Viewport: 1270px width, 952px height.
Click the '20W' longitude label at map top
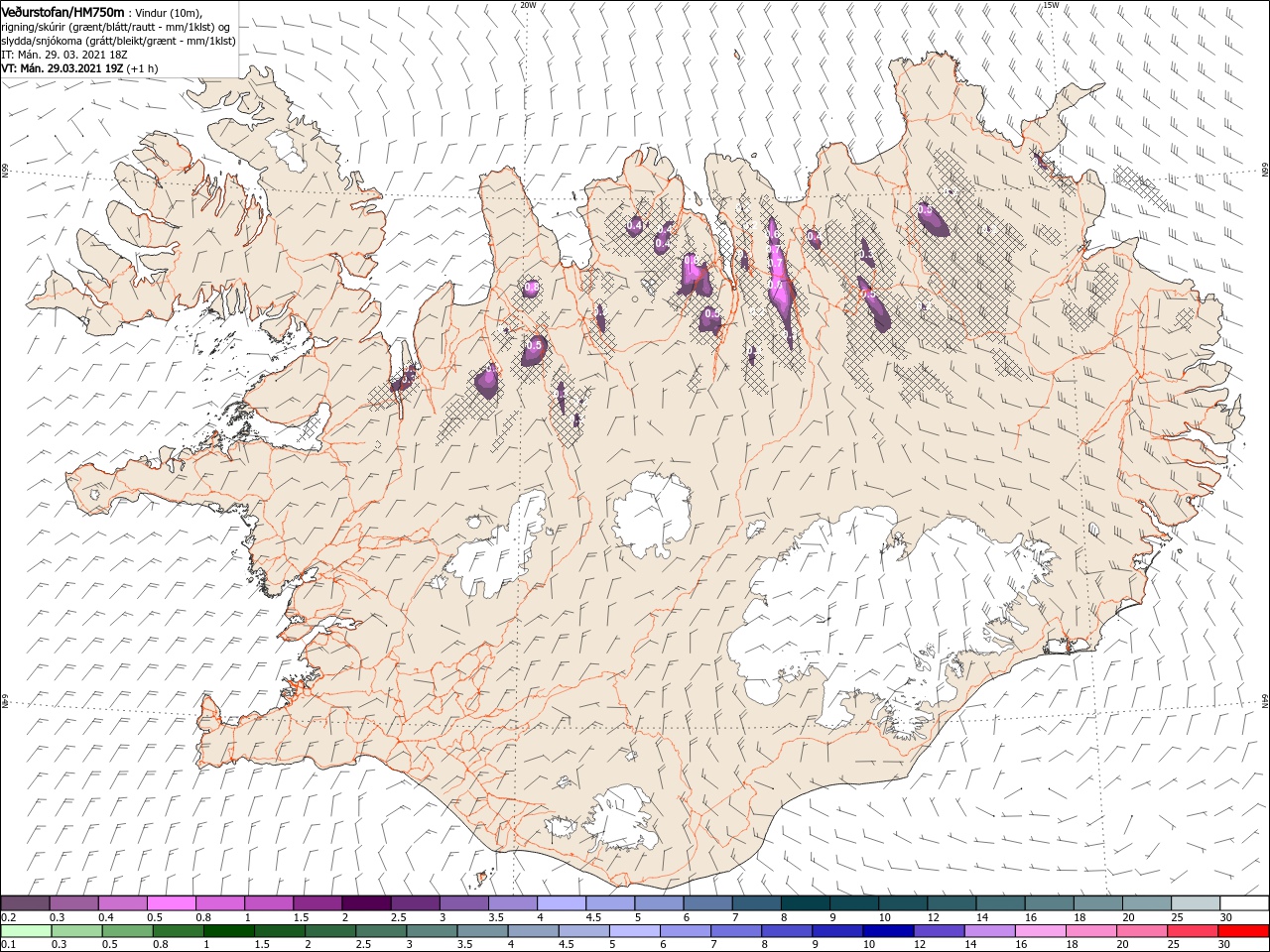click(x=528, y=5)
